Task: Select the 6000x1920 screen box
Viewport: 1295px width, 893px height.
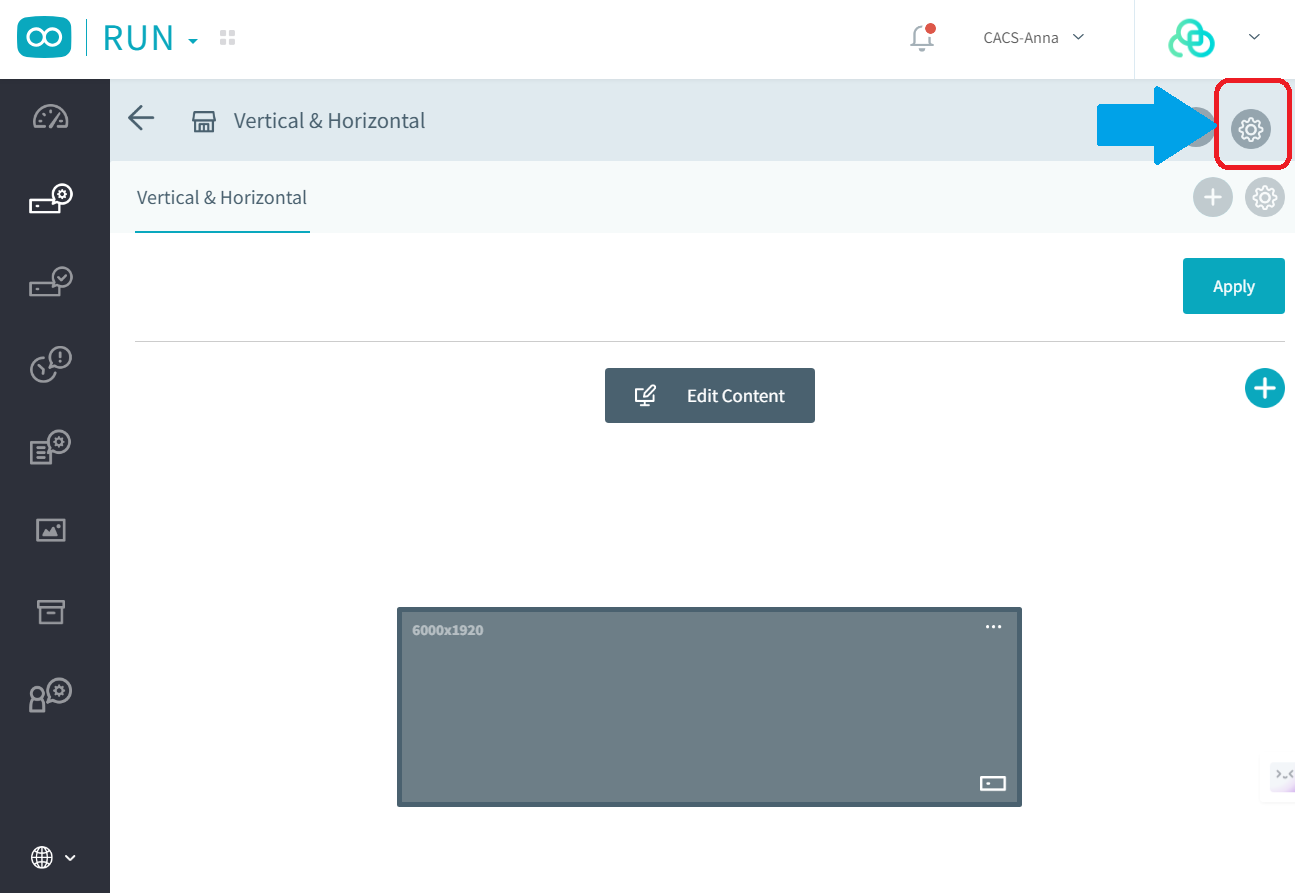Action: [709, 706]
